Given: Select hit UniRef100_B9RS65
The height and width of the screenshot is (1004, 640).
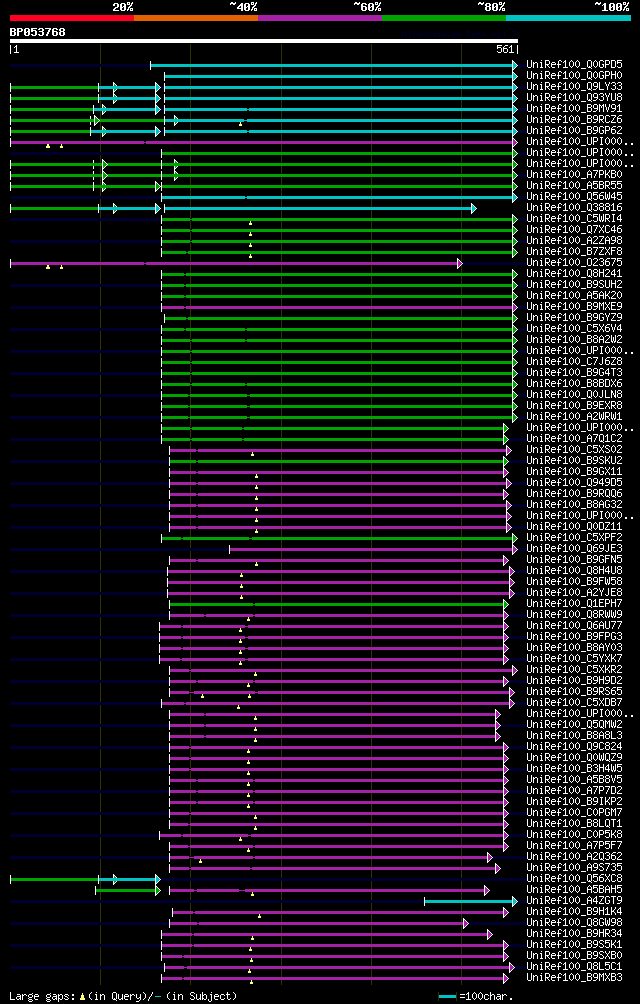Looking at the screenshot, I should coord(574,691).
